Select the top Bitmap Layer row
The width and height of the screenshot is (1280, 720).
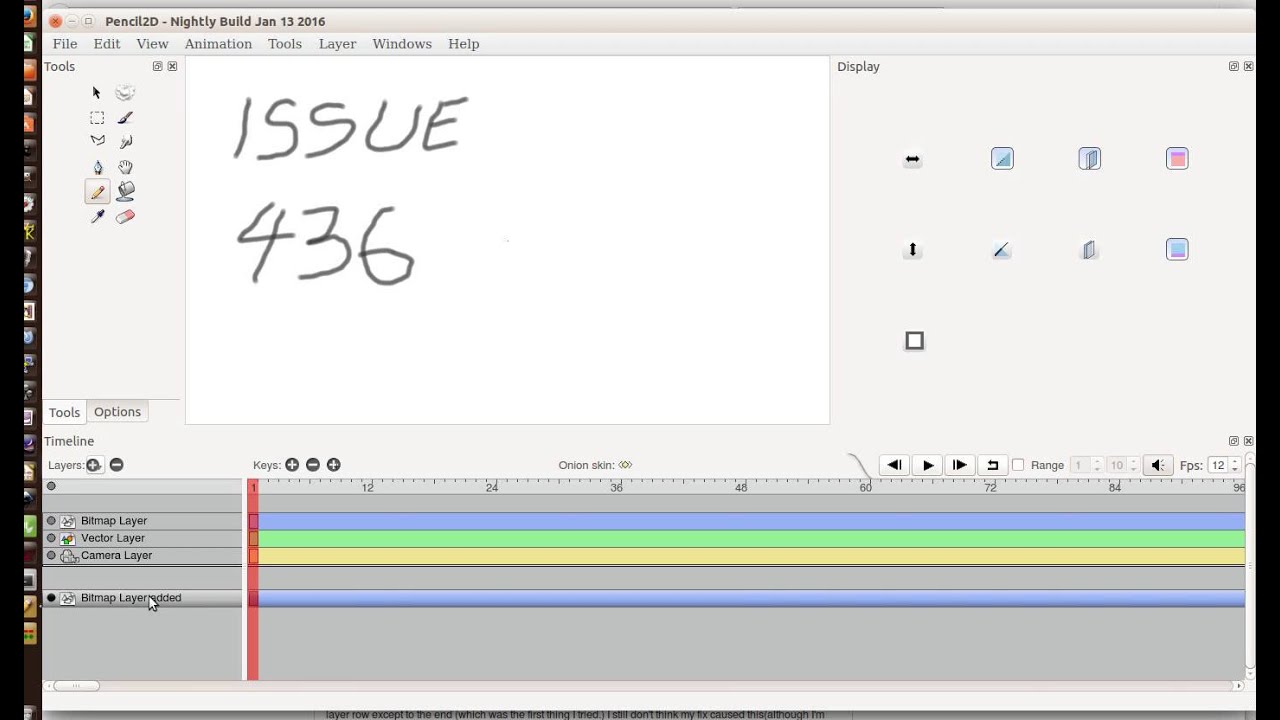coord(142,521)
